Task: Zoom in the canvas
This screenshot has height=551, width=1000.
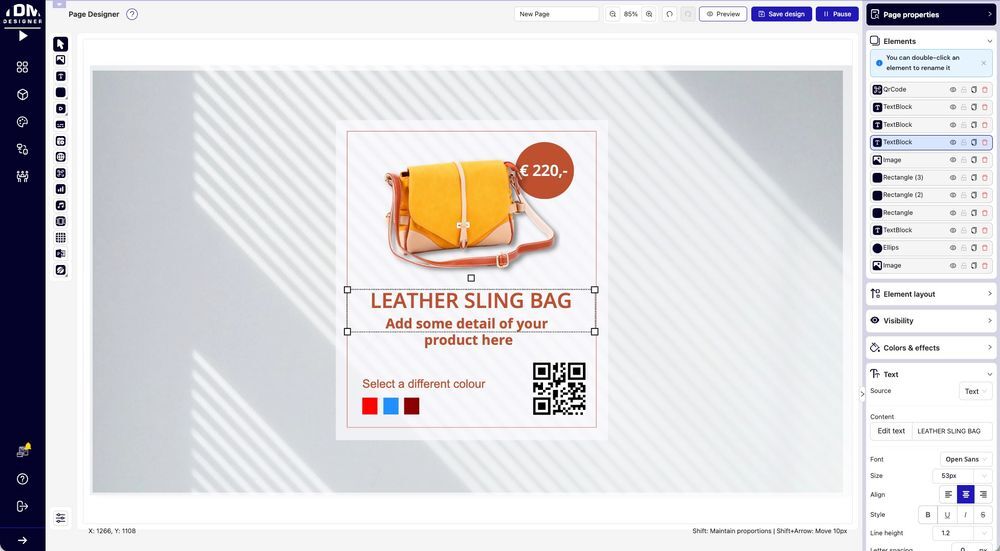Action: pyautogui.click(x=649, y=14)
